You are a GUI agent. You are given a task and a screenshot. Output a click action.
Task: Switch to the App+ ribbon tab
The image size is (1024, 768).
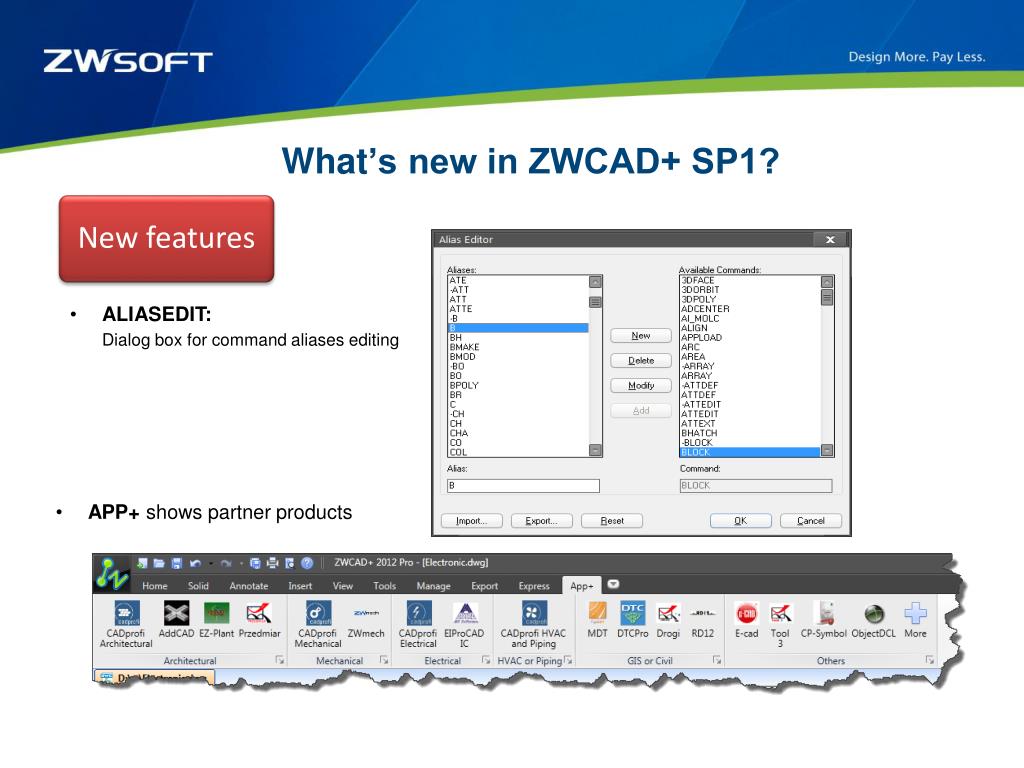pyautogui.click(x=582, y=586)
